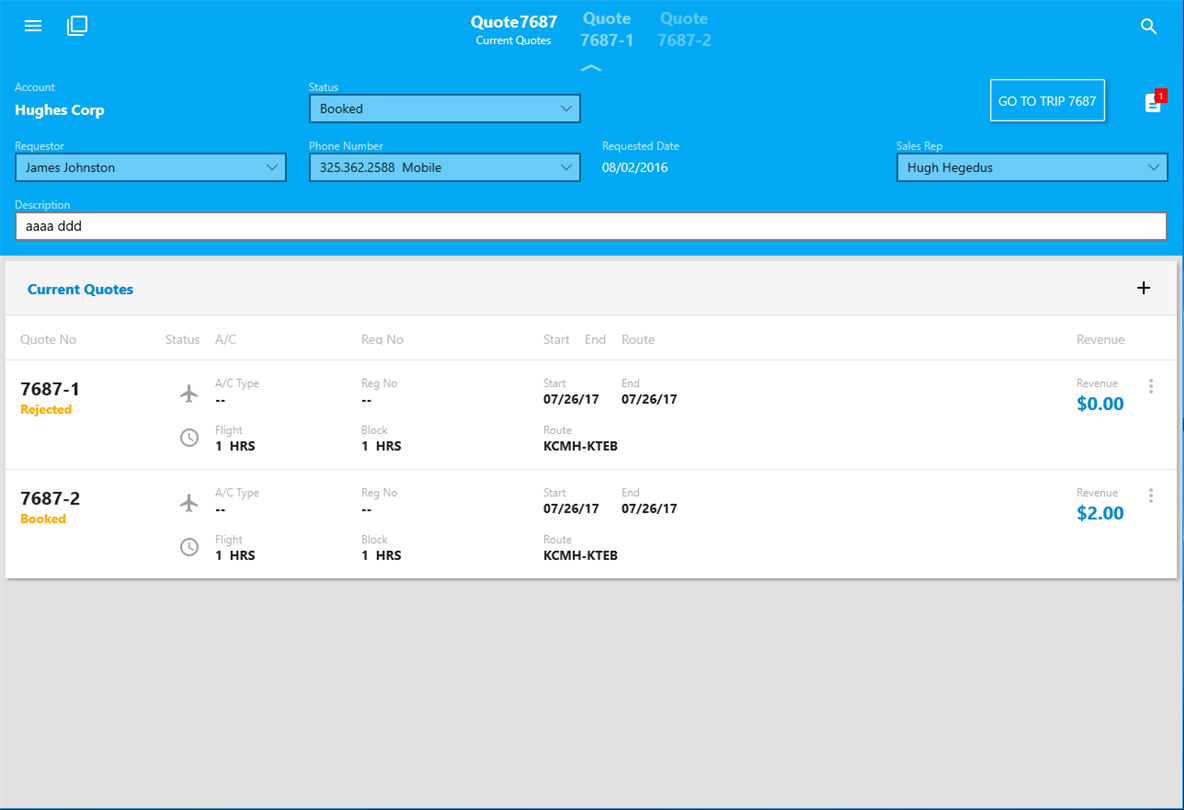Switch to Quote 7687-2 tab
Screen dimensions: 1184x810
point(684,29)
